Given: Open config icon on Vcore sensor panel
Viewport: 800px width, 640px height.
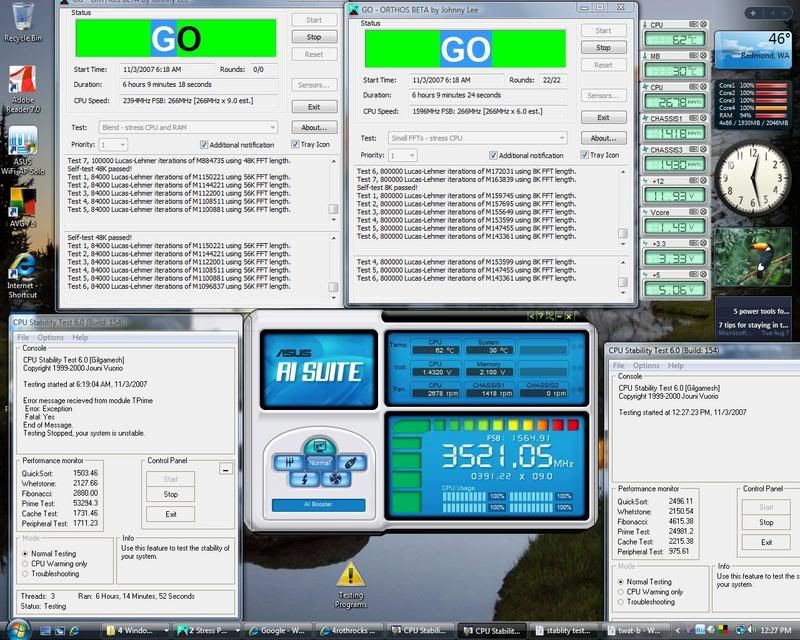Looking at the screenshot, I should pyautogui.click(x=694, y=212).
